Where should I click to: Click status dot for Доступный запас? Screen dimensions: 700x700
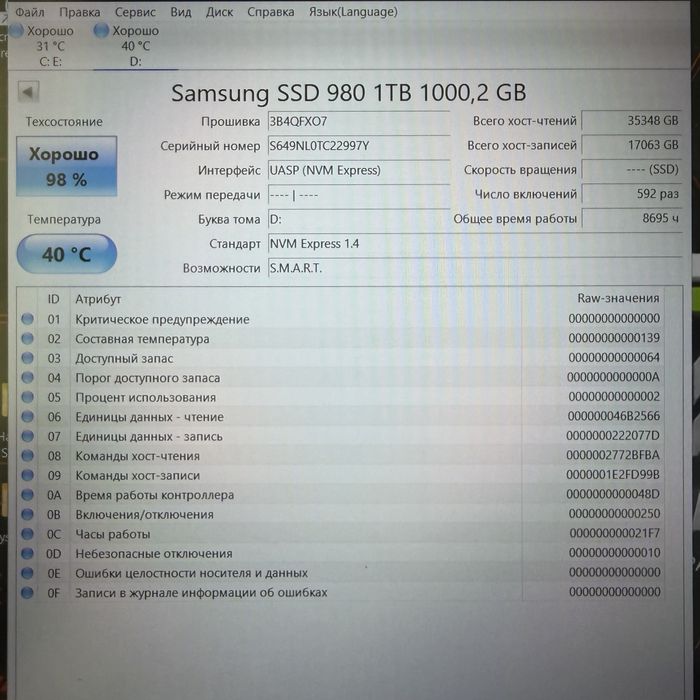click(27, 358)
